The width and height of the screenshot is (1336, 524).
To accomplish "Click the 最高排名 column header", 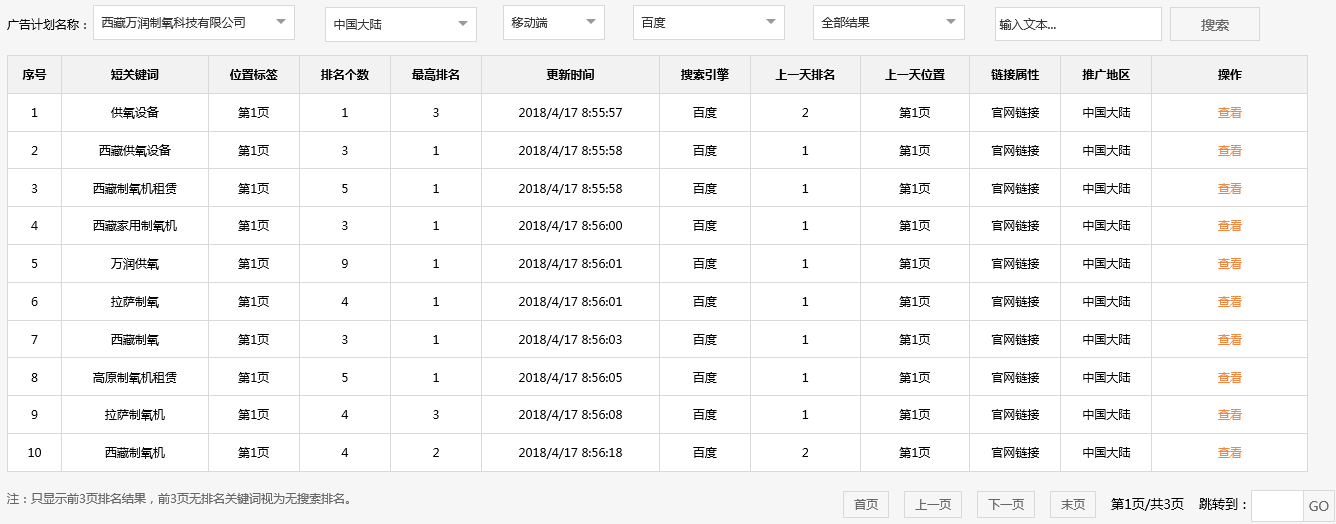I will click(x=436, y=75).
